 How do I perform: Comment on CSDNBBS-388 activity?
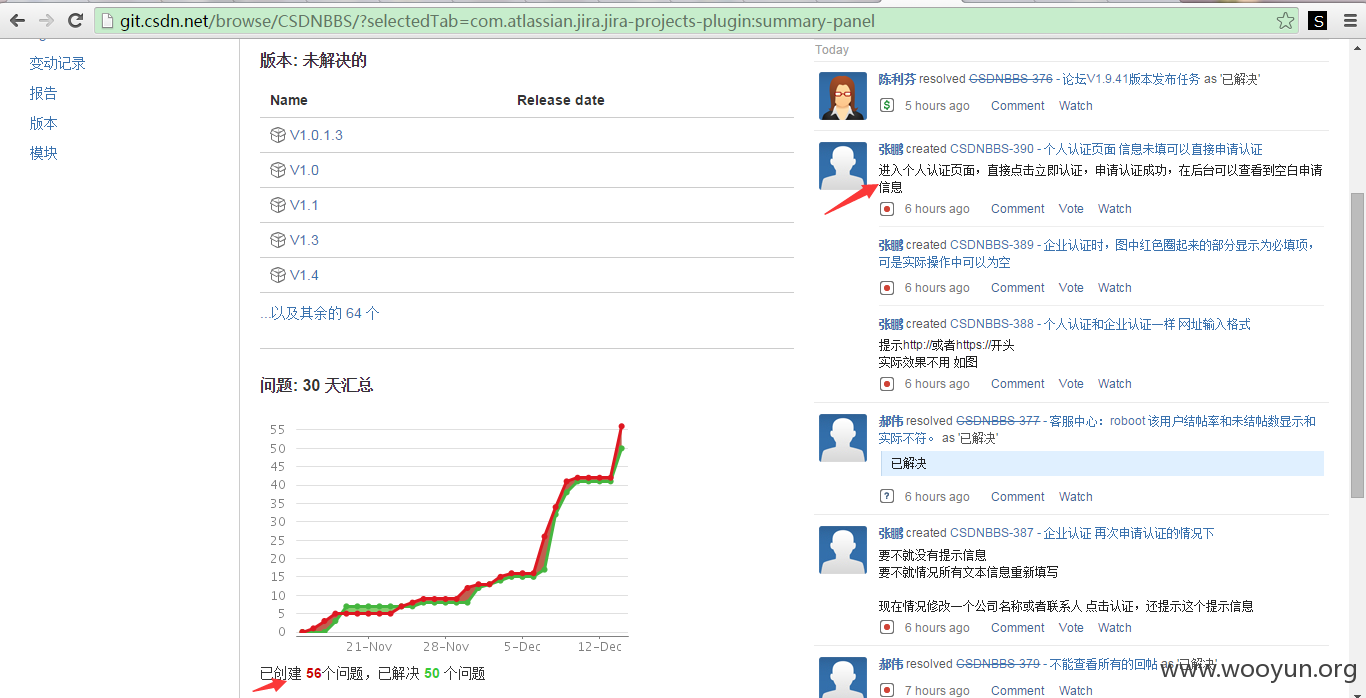[1017, 384]
